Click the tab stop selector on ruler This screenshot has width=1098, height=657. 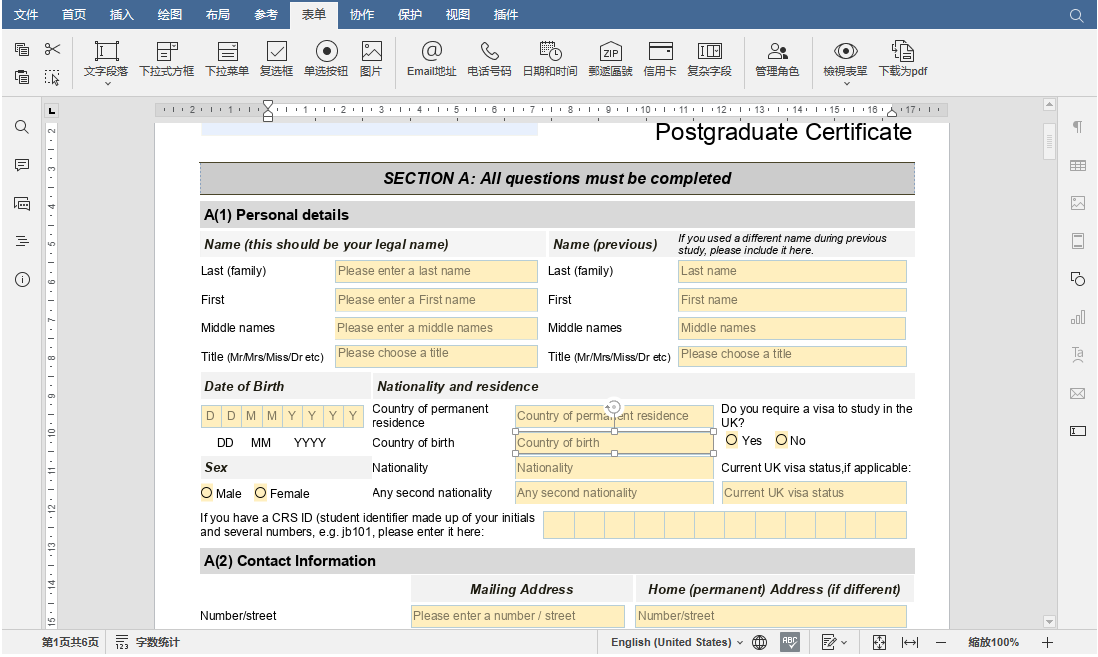(52, 110)
